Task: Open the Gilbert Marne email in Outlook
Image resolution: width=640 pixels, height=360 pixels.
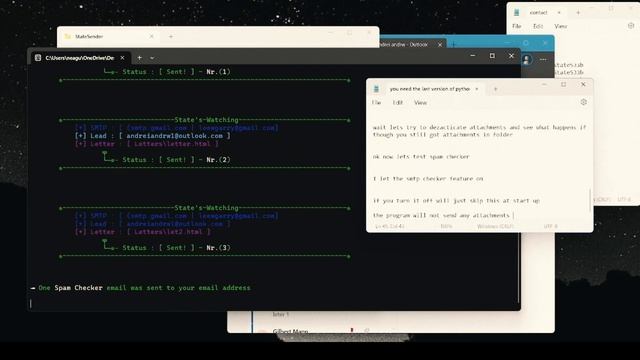Action: (x=290, y=331)
